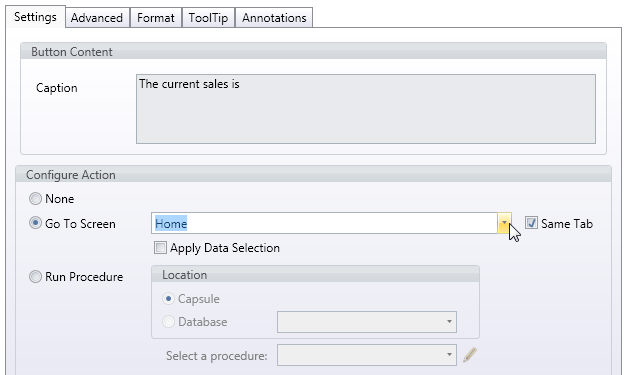The height and width of the screenshot is (375, 629).
Task: Choose the Database location radio button
Action: point(168,322)
